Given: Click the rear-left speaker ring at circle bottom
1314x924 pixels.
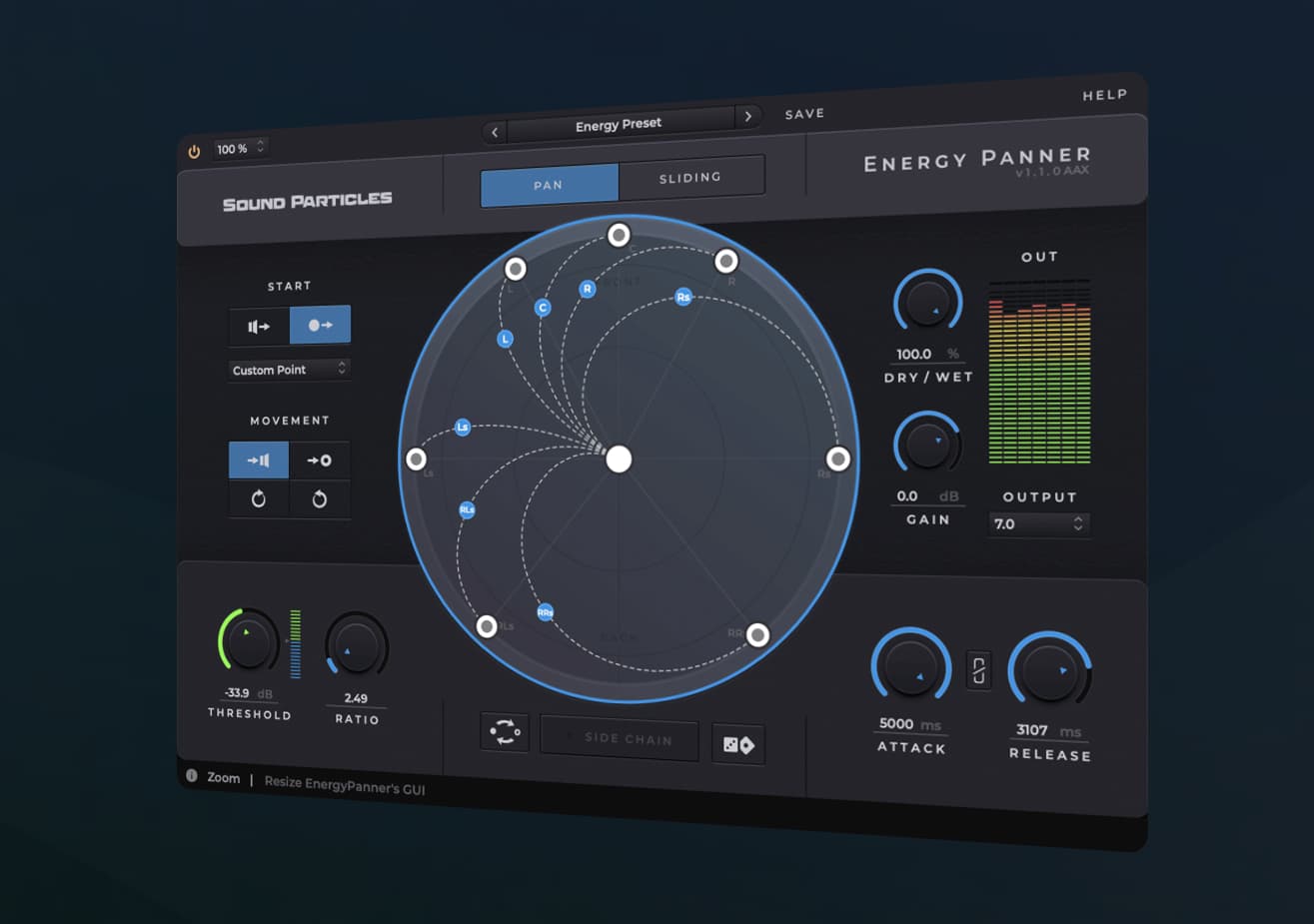Looking at the screenshot, I should [487, 626].
